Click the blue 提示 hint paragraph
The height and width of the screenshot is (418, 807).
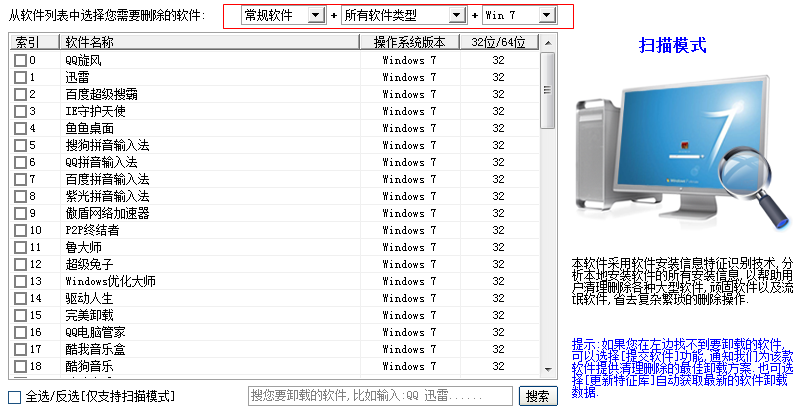(x=682, y=368)
